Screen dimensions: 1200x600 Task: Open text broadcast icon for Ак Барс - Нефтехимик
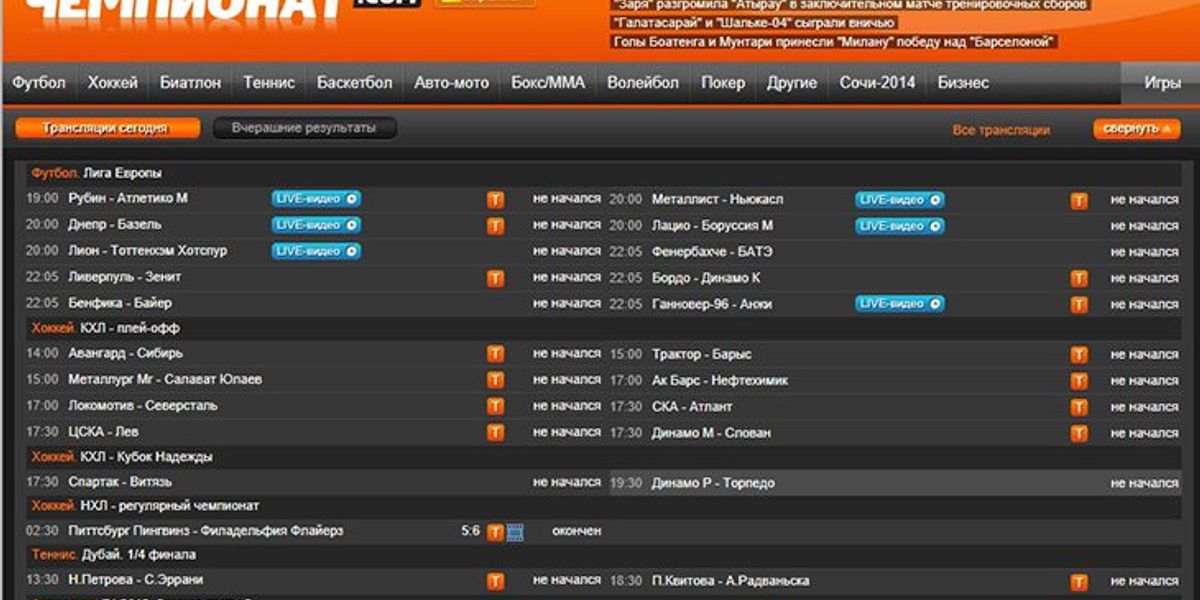(x=1079, y=381)
